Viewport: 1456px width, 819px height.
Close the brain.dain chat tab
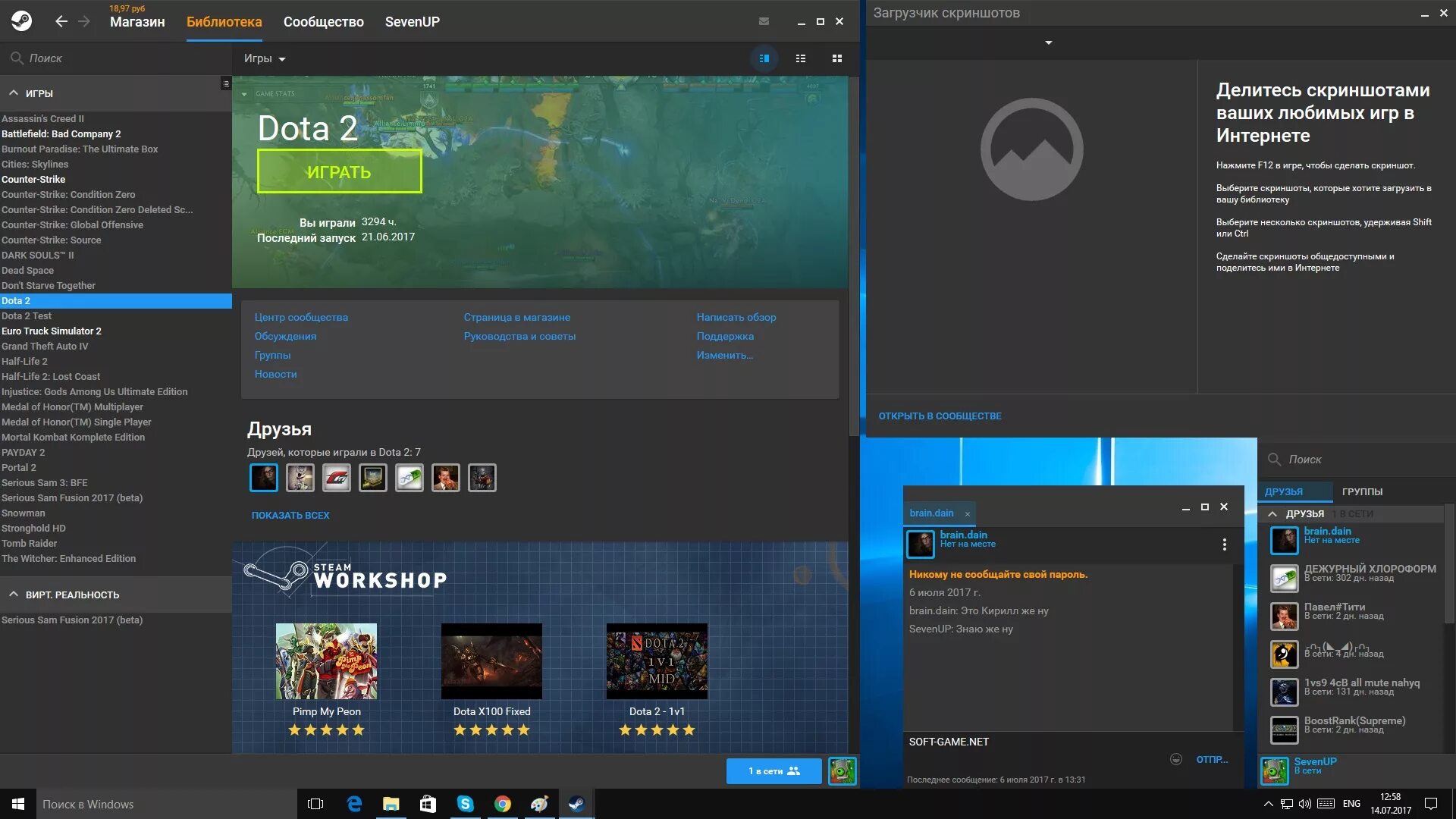(x=968, y=514)
